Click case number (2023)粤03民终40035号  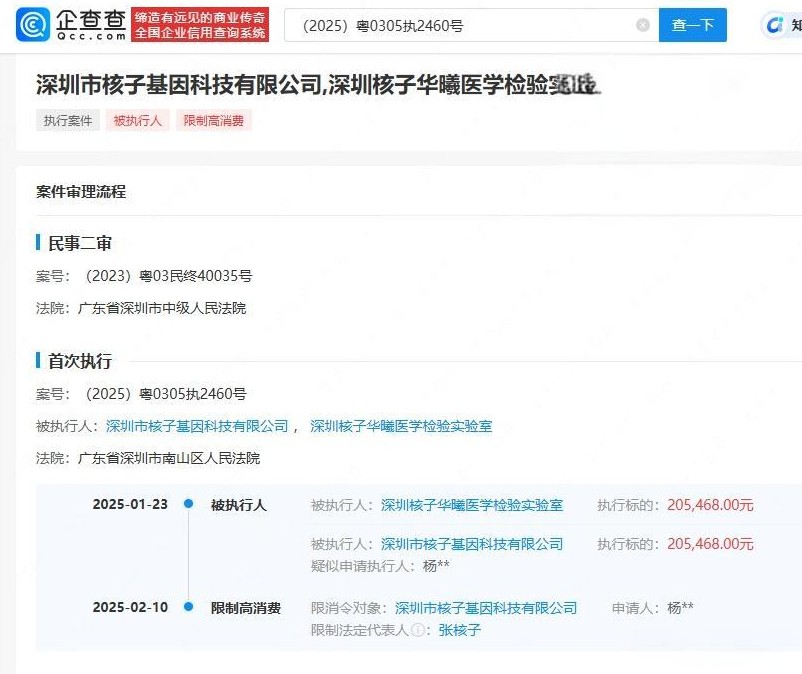coord(165,276)
